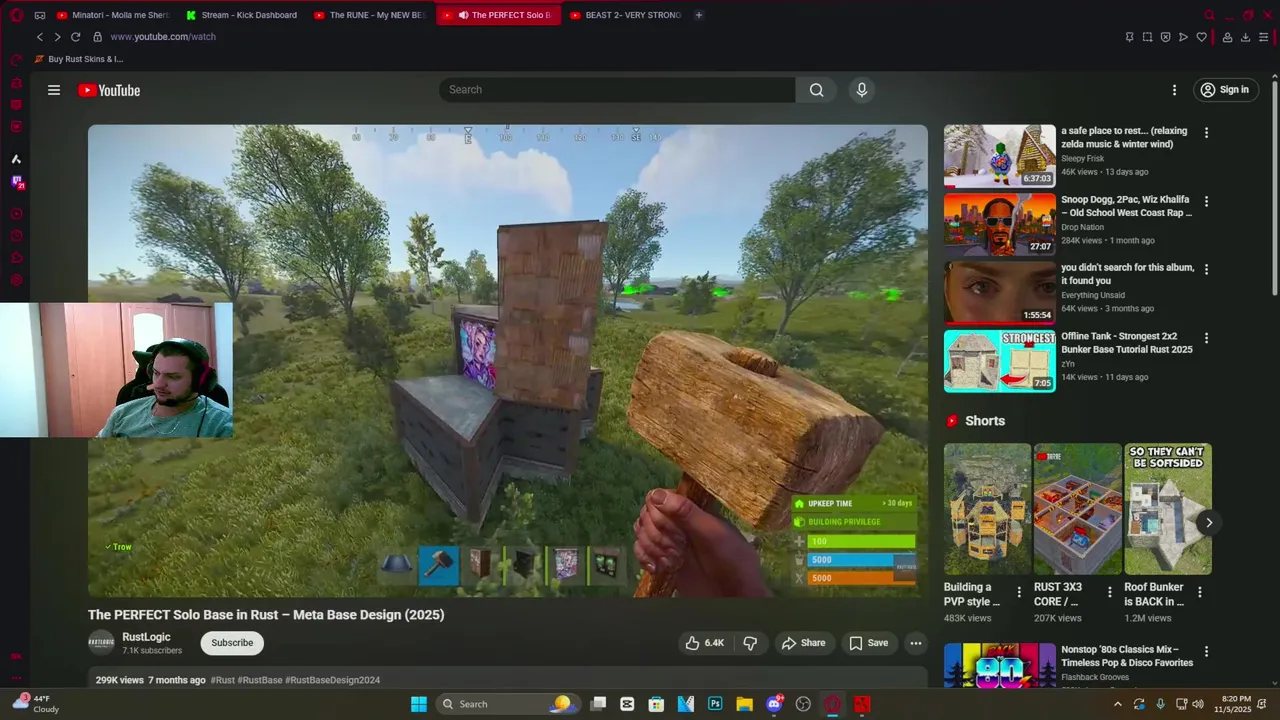Bookmark page with the heart icon
Screen dimensions: 1280x720
coord(1201,37)
